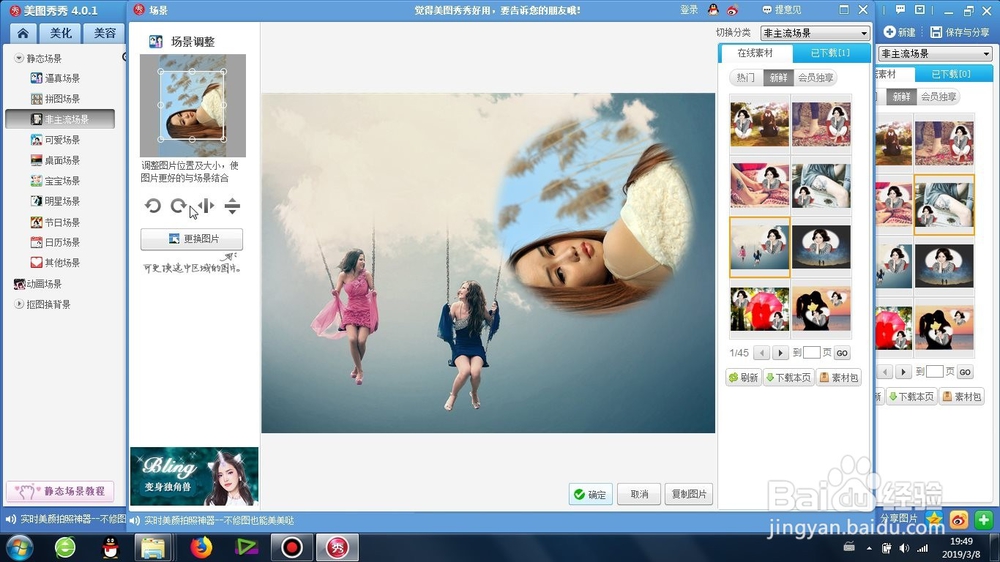Go to previous material page in dialog
1000x562 pixels.
(761, 353)
